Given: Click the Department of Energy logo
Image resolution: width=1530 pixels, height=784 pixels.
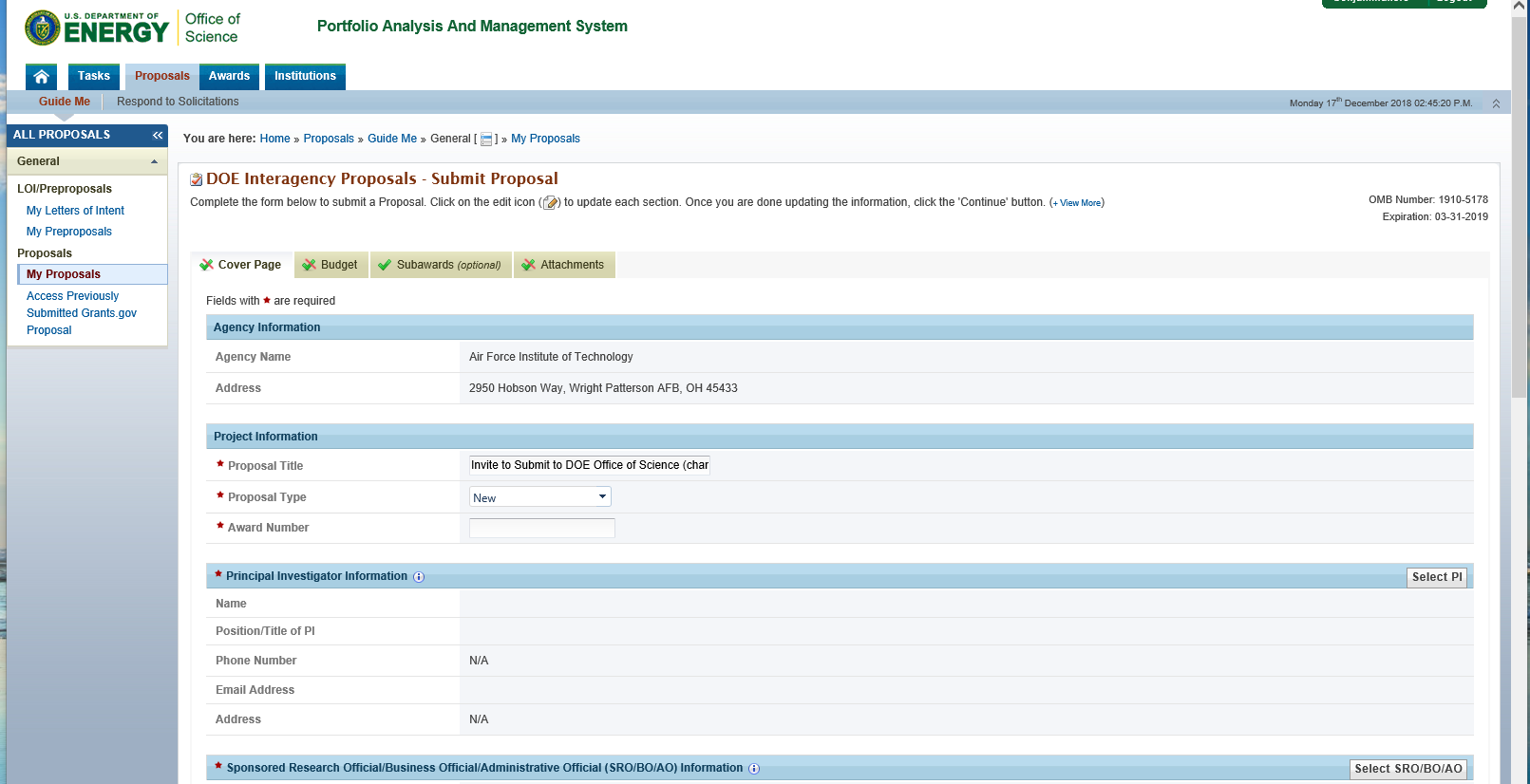Looking at the screenshot, I should [x=96, y=28].
